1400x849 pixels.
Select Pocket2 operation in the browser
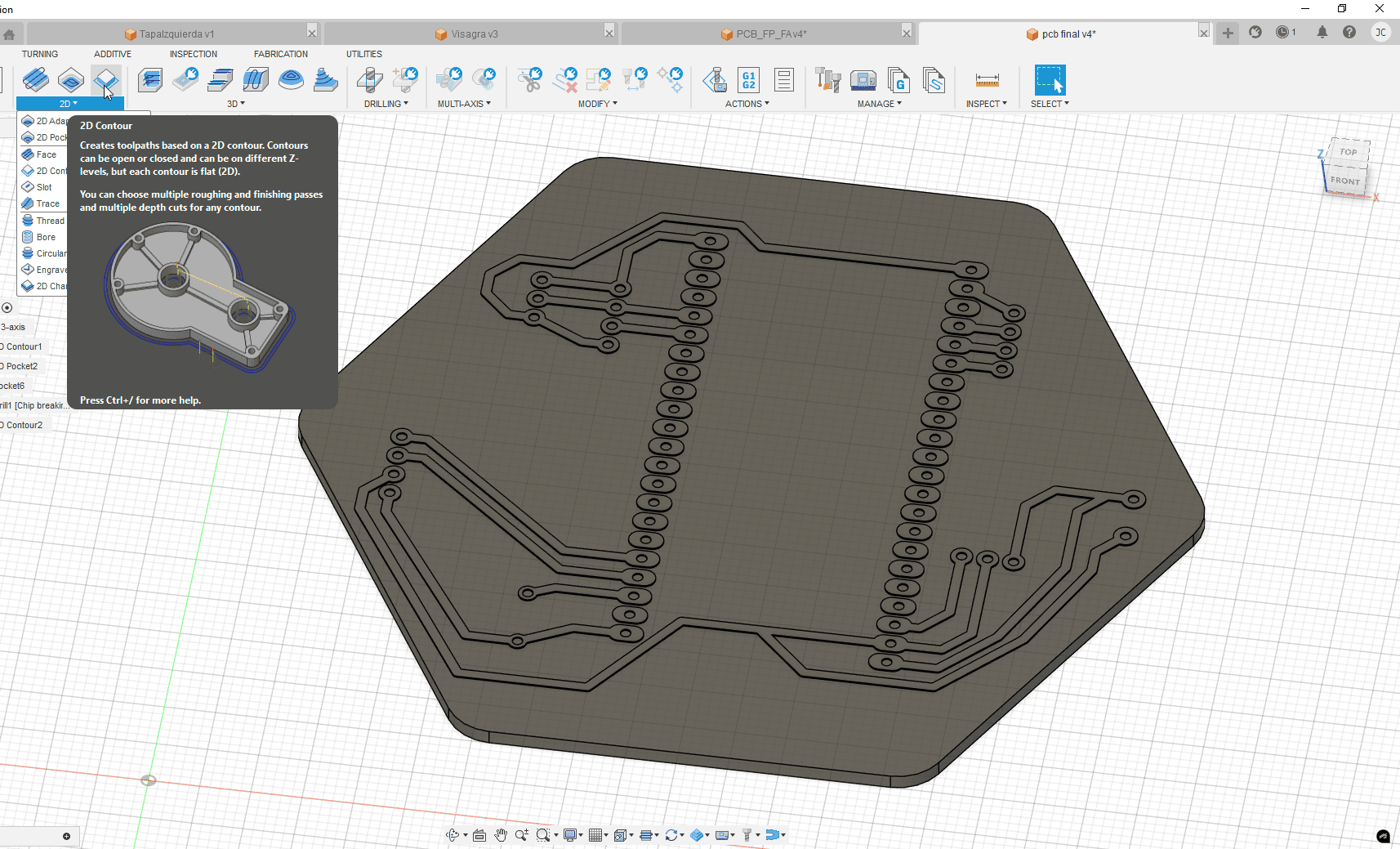[20, 366]
